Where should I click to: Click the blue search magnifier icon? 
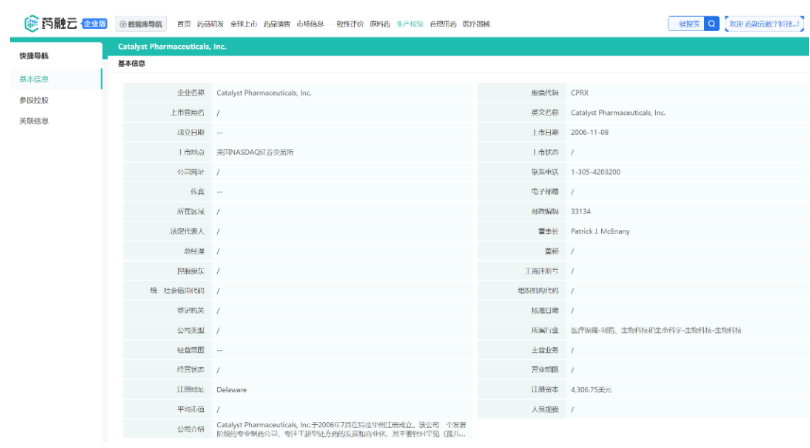tap(711, 24)
